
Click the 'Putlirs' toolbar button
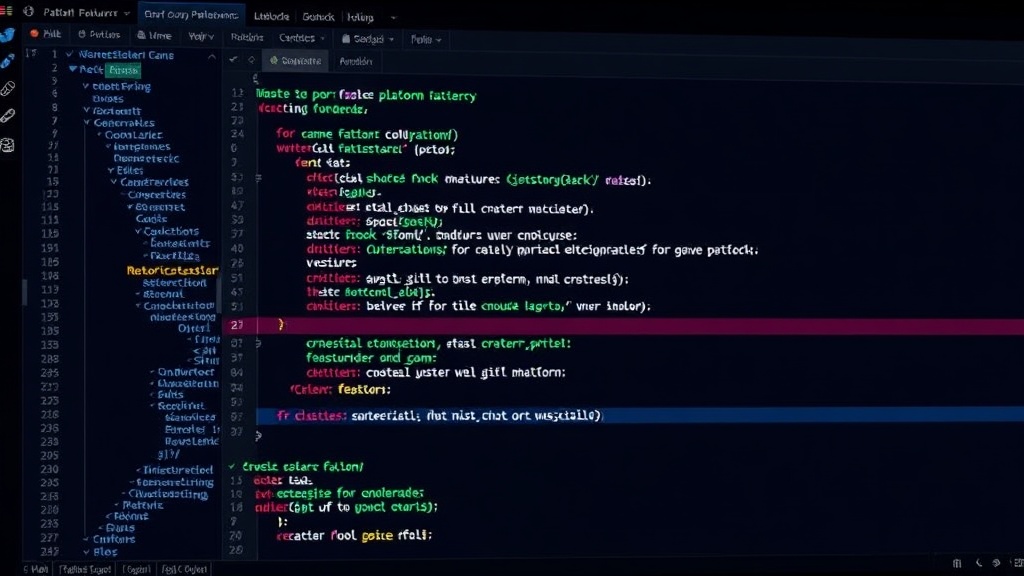(x=99, y=35)
